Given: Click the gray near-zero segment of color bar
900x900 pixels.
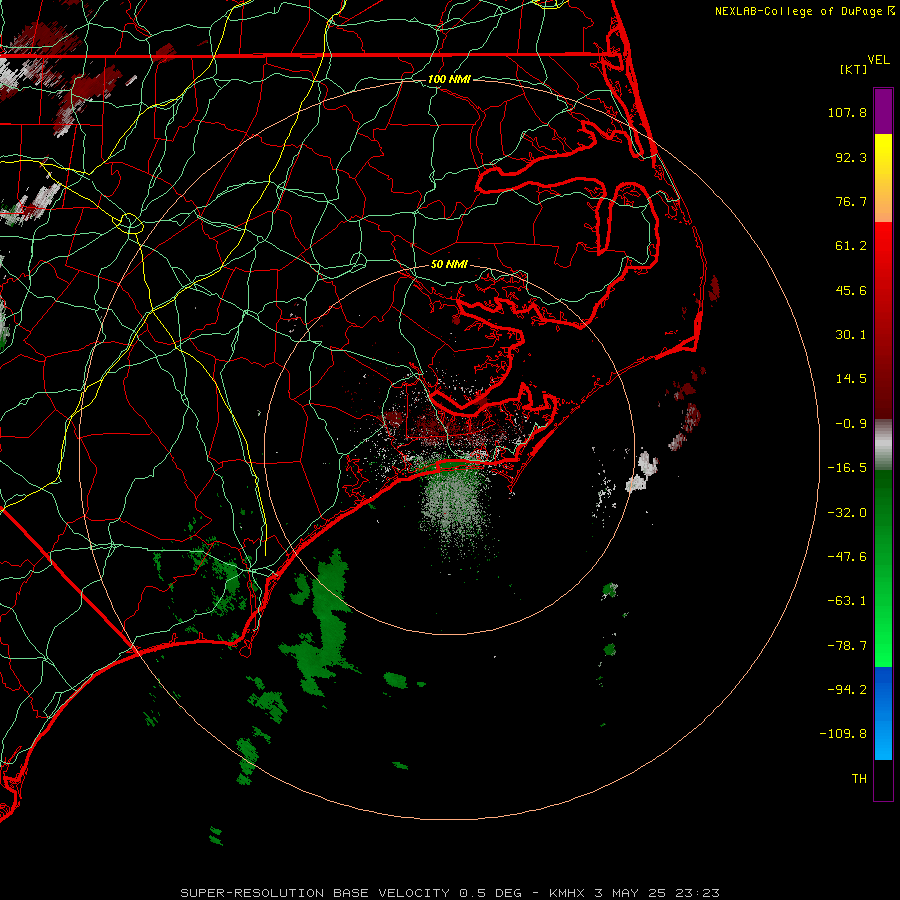Looking at the screenshot, I should [883, 443].
